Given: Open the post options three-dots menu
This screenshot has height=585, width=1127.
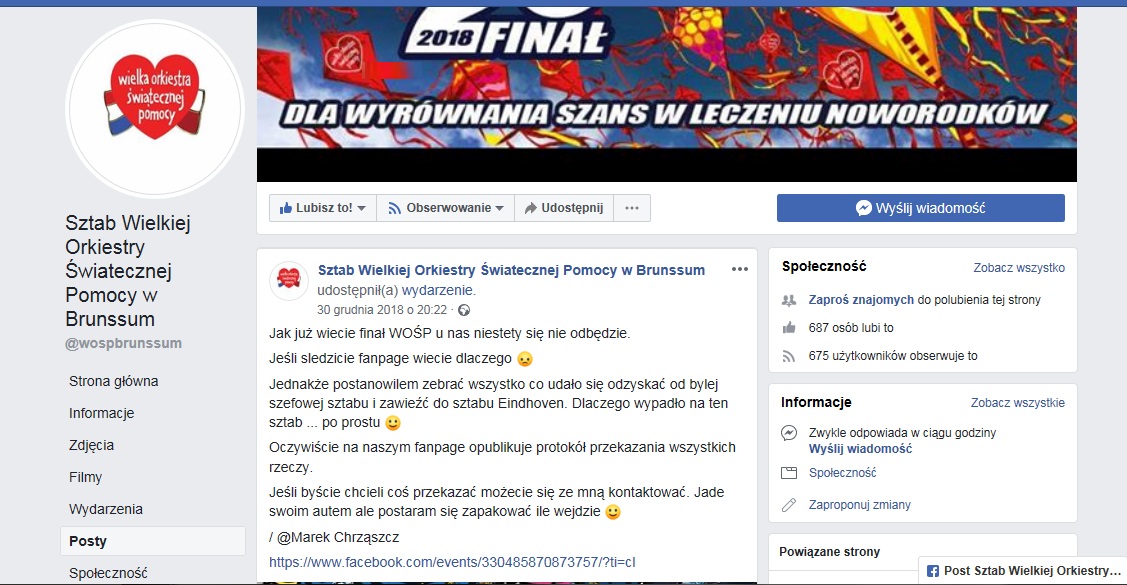Looking at the screenshot, I should tap(740, 270).
